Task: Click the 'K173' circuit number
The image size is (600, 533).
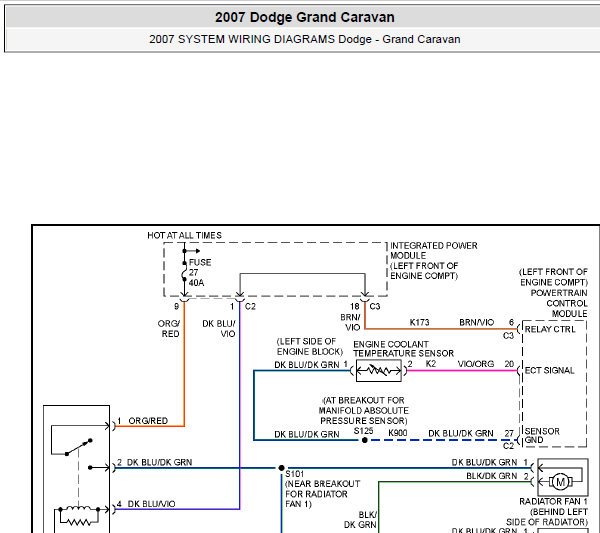Action: click(419, 322)
